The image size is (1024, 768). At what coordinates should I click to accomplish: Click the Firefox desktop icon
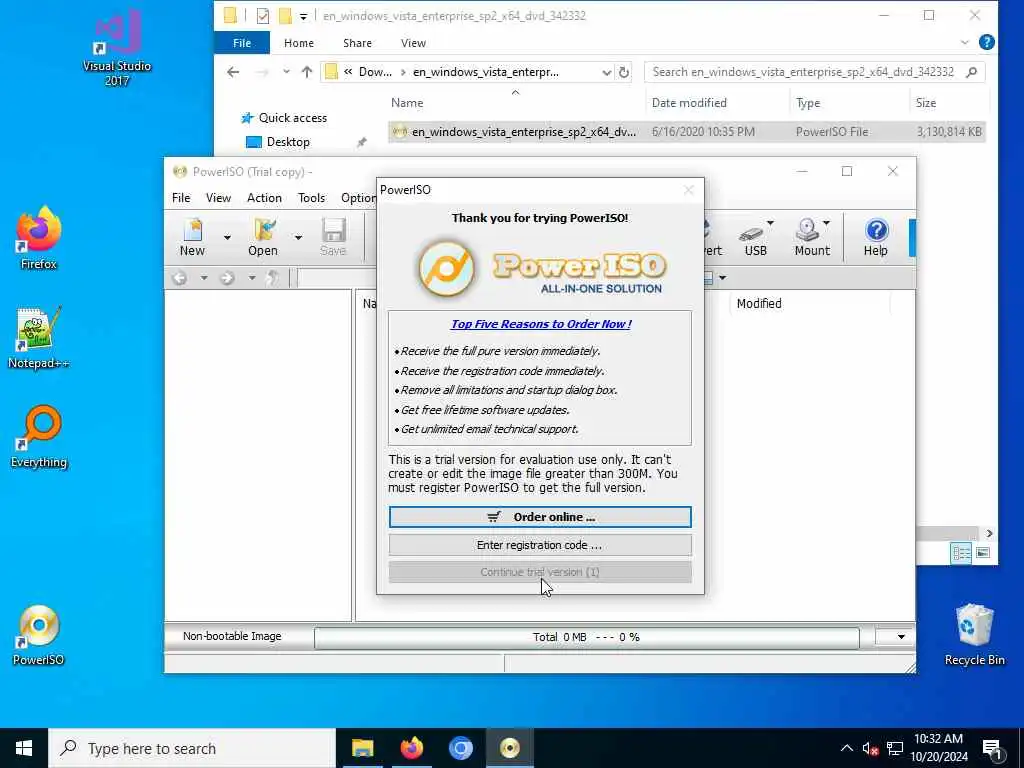[39, 238]
